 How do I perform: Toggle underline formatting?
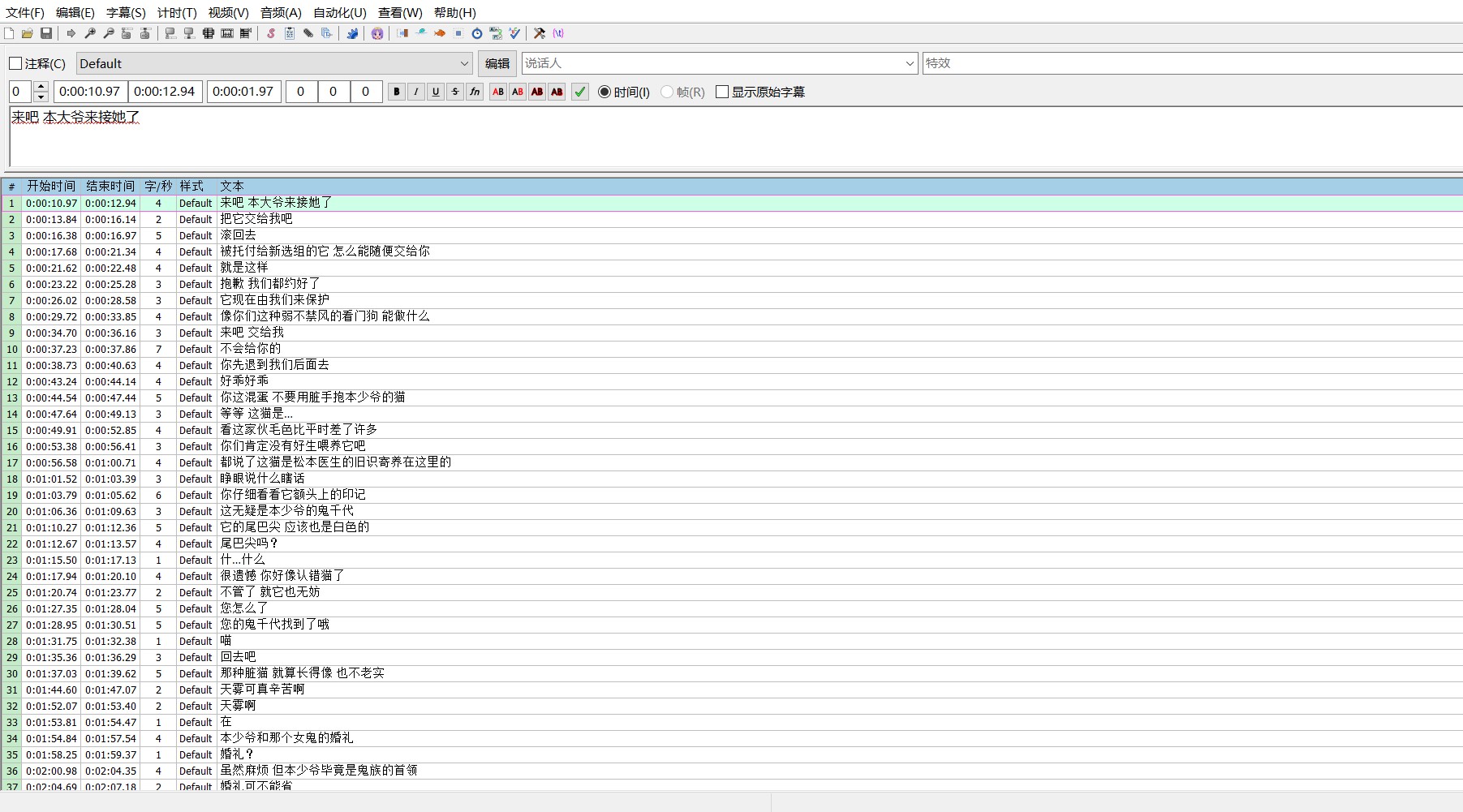(436, 92)
